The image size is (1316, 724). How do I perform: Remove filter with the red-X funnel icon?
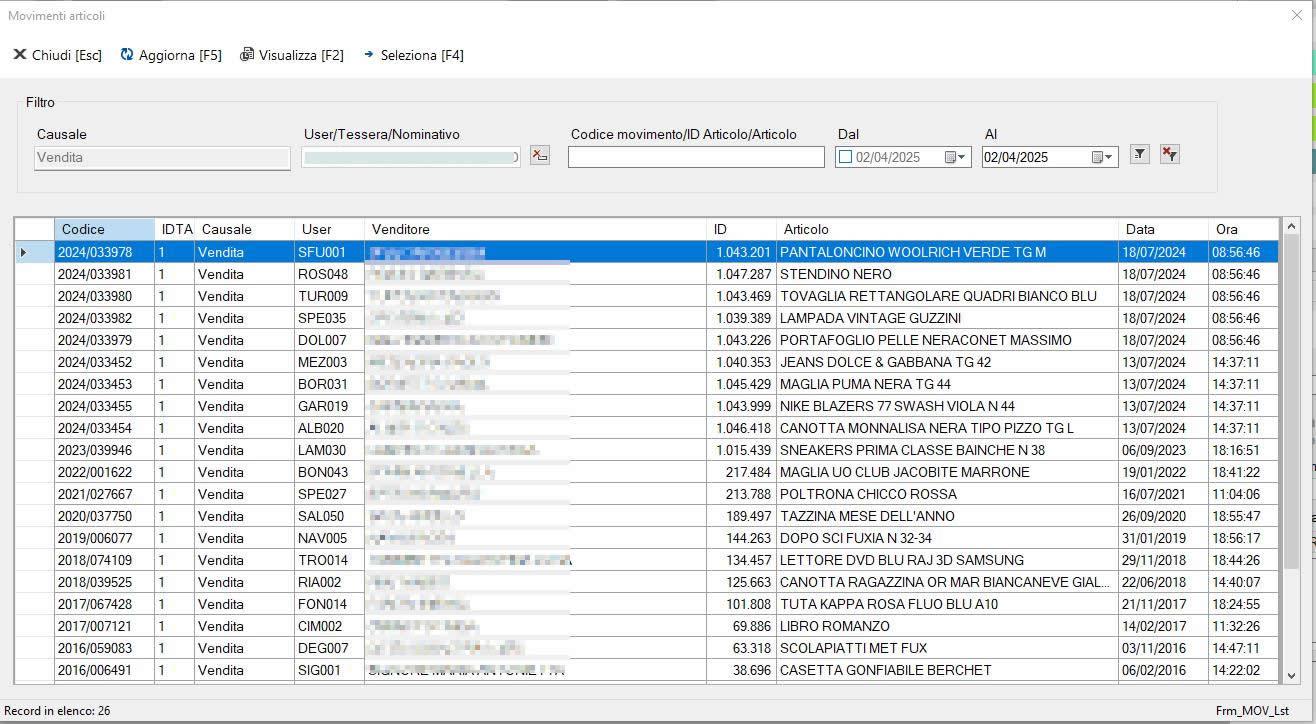point(1170,154)
